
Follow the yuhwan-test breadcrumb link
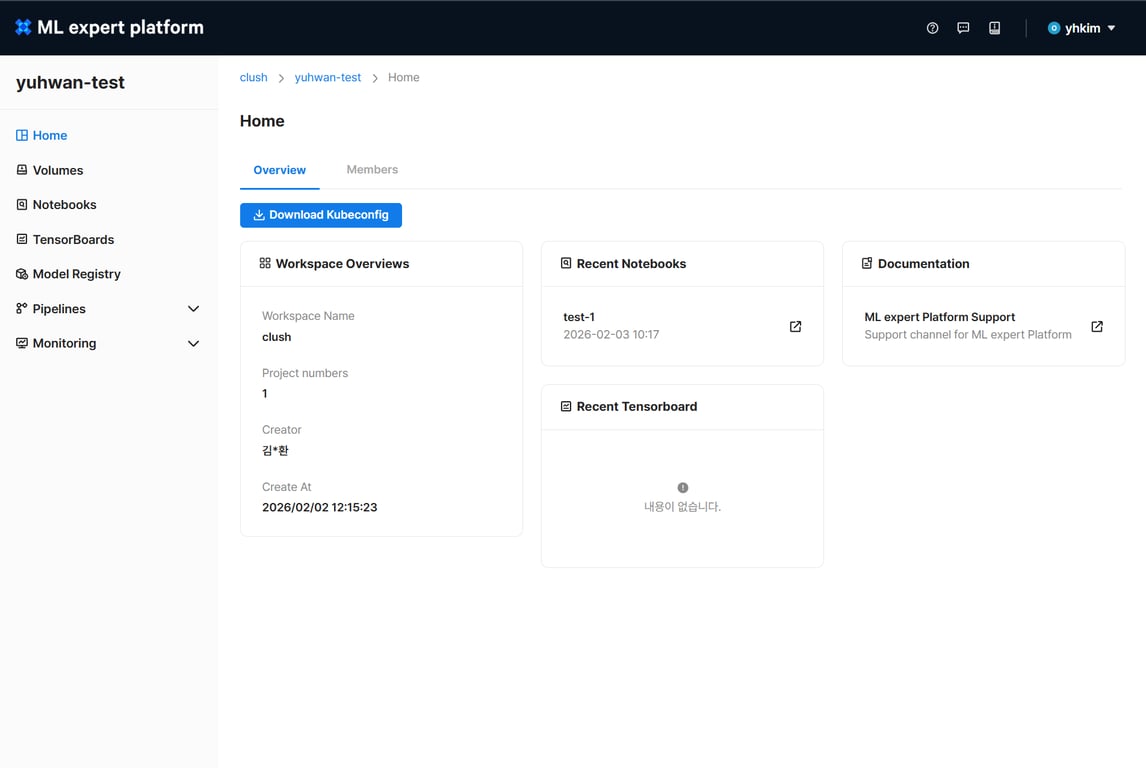coord(327,77)
